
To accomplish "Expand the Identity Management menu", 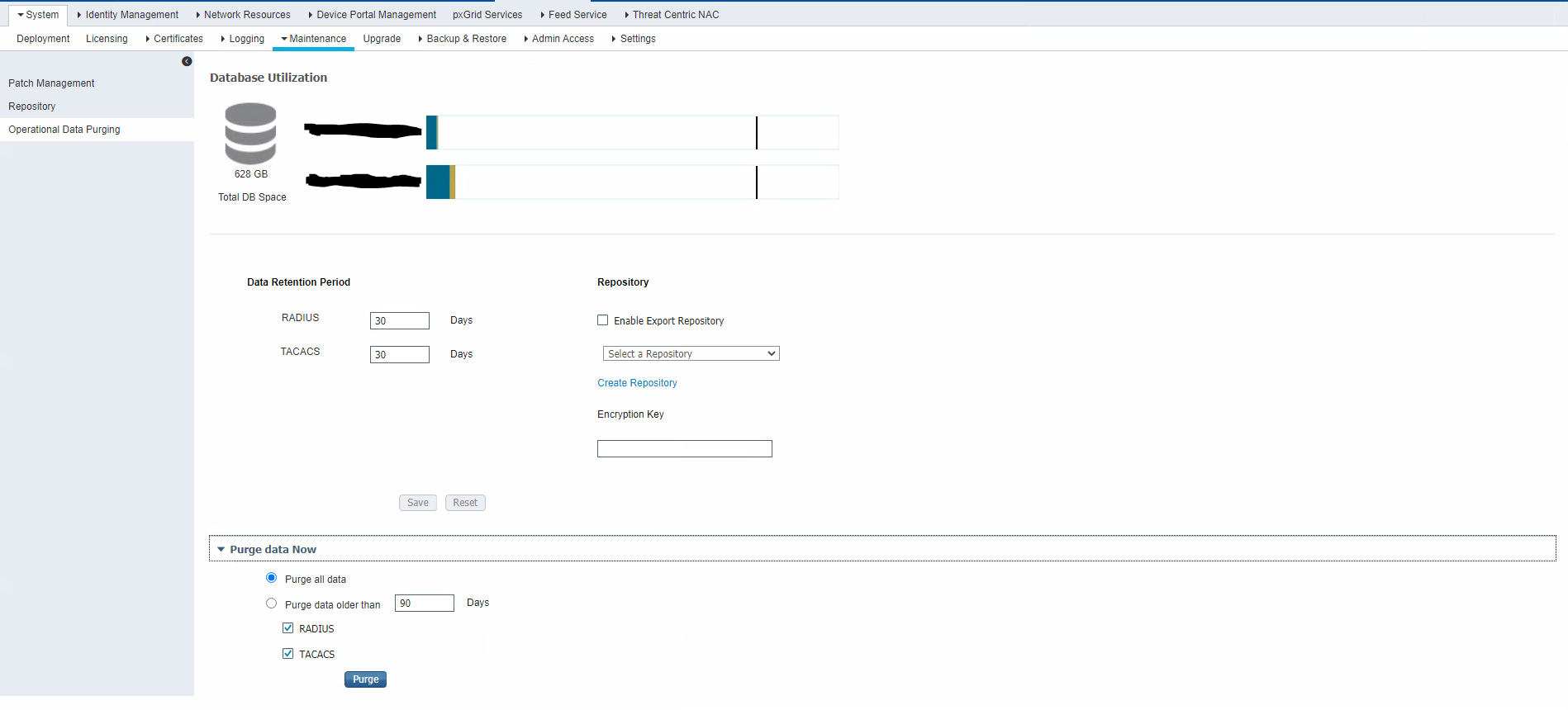I will [128, 15].
